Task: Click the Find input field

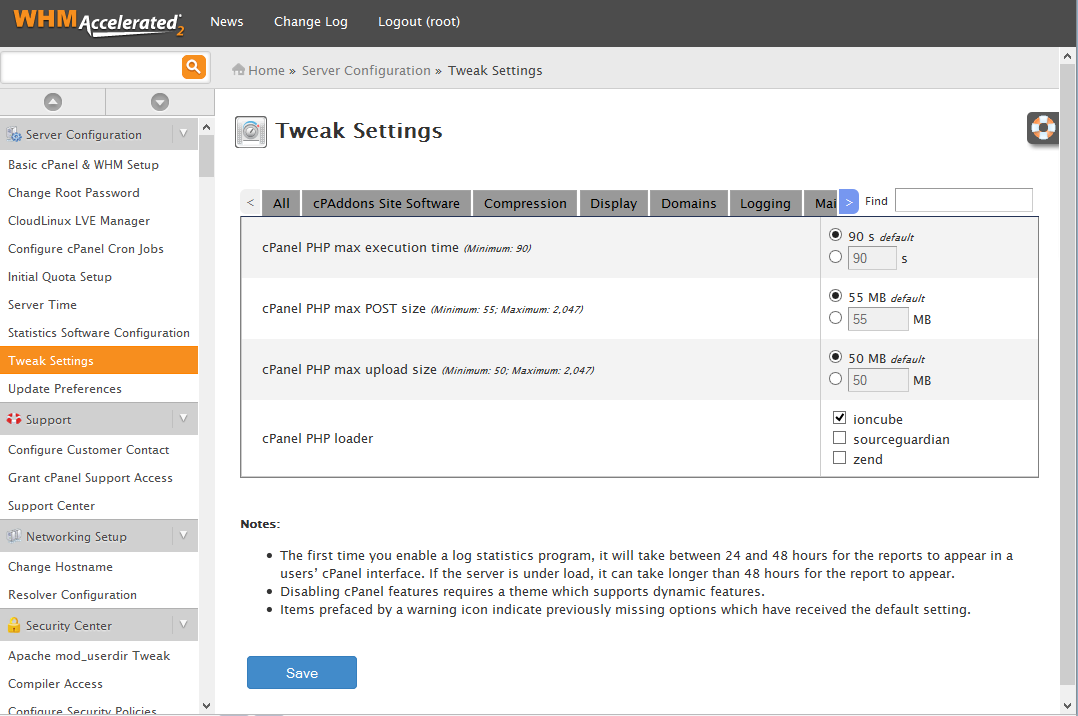Action: [963, 201]
